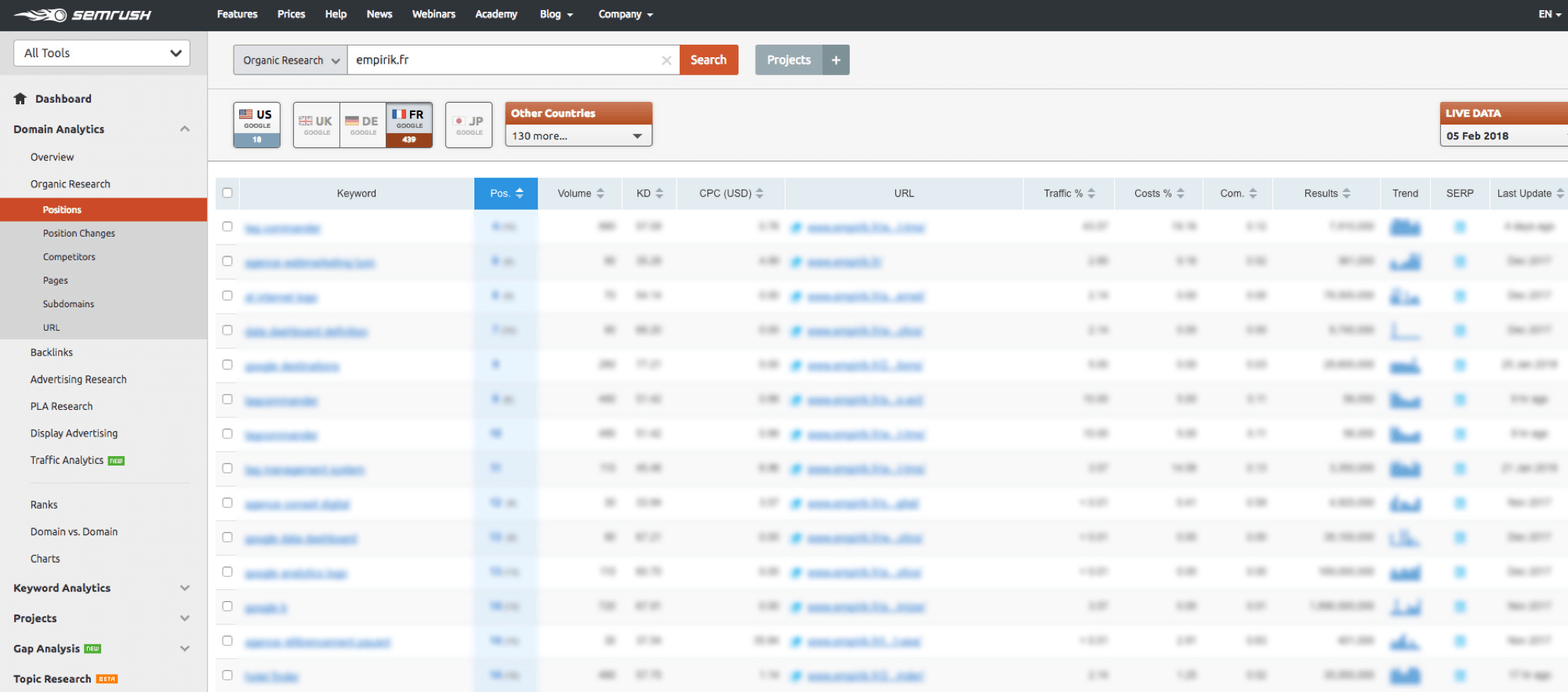Tick the select-all checkbox in table header

[227, 193]
